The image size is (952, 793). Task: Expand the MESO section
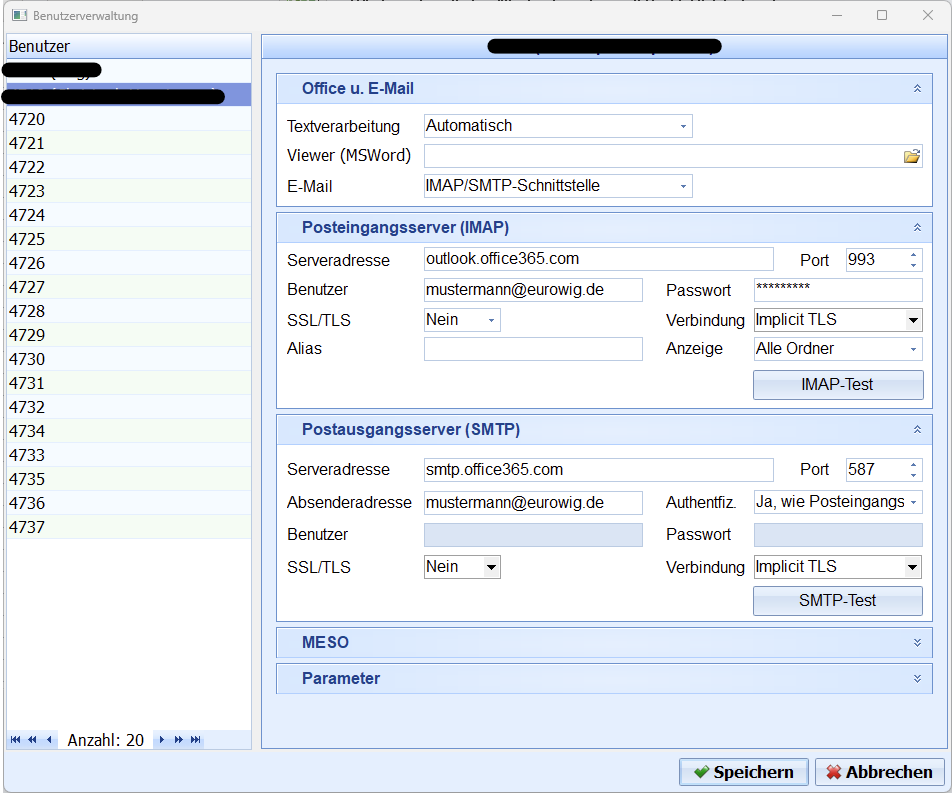(x=916, y=643)
